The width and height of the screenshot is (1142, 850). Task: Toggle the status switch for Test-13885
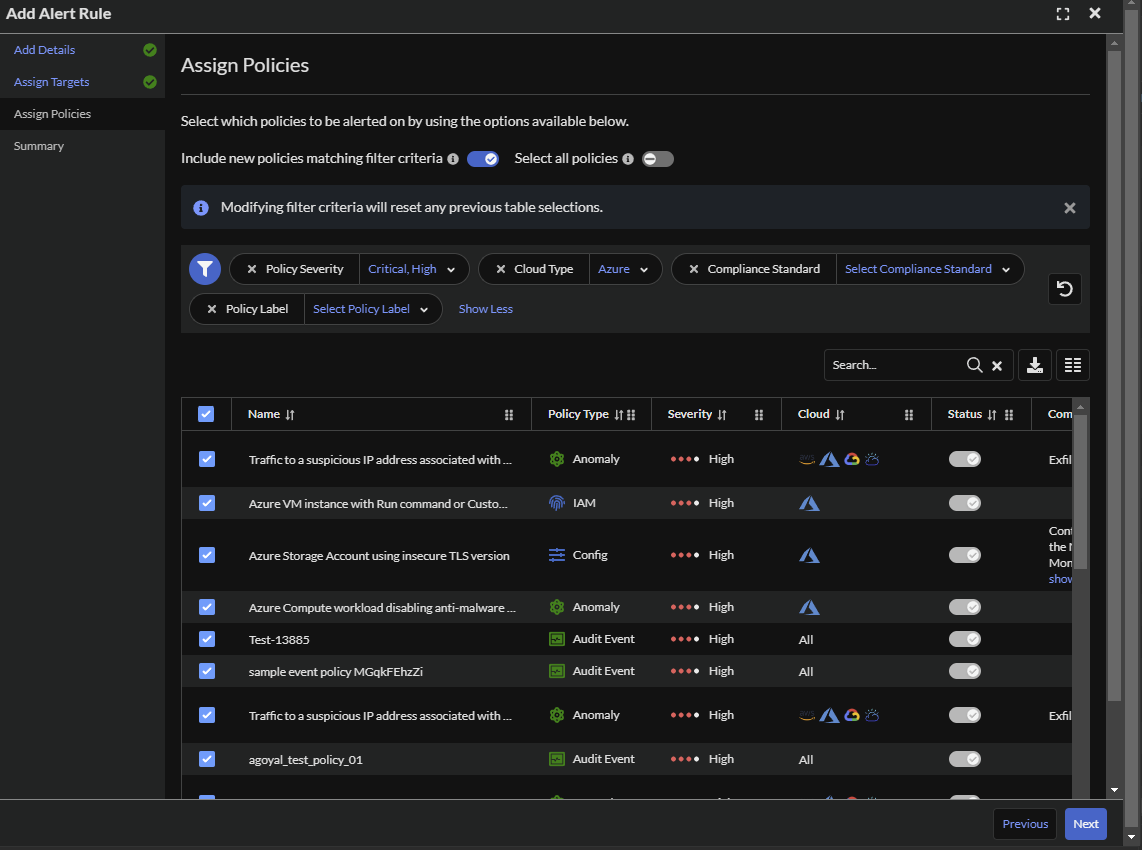click(964, 639)
